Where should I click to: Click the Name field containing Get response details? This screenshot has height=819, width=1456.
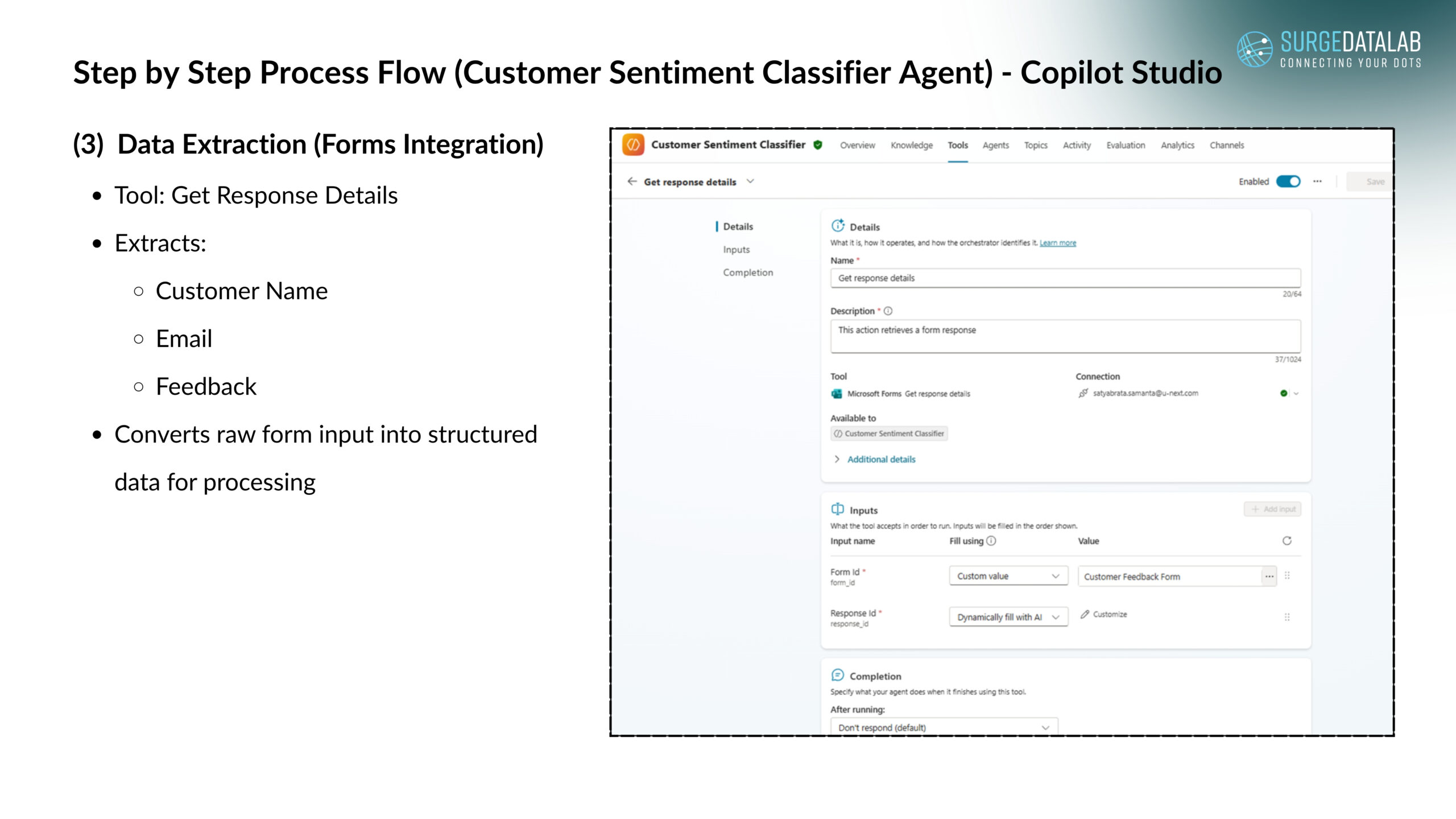coord(1065,278)
